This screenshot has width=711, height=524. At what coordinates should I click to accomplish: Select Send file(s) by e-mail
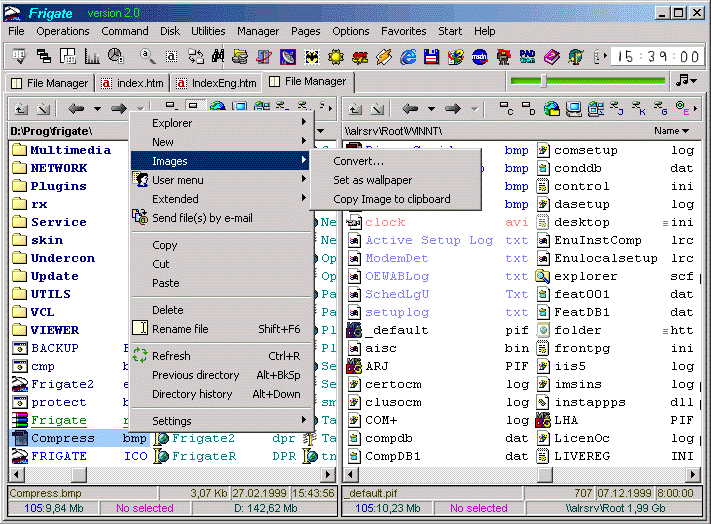[220, 218]
